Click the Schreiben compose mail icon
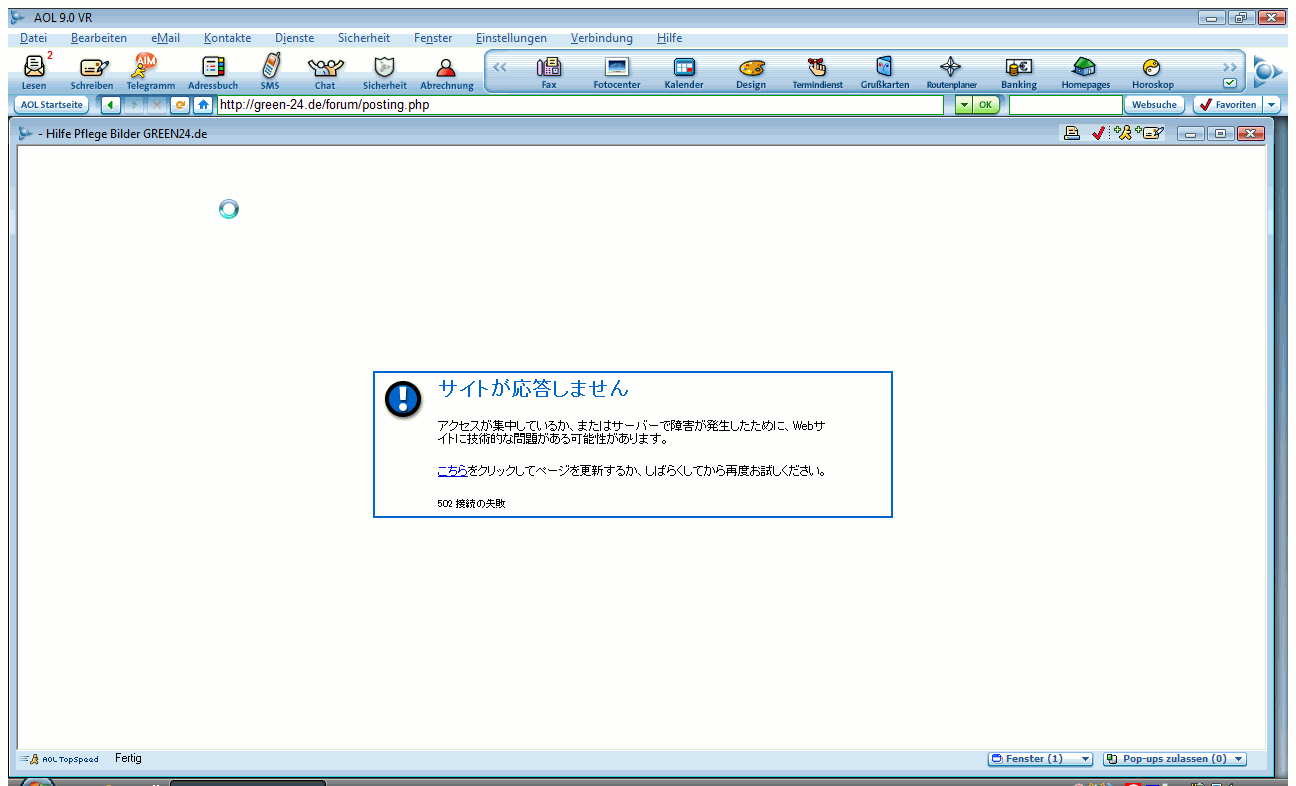 pos(92,69)
